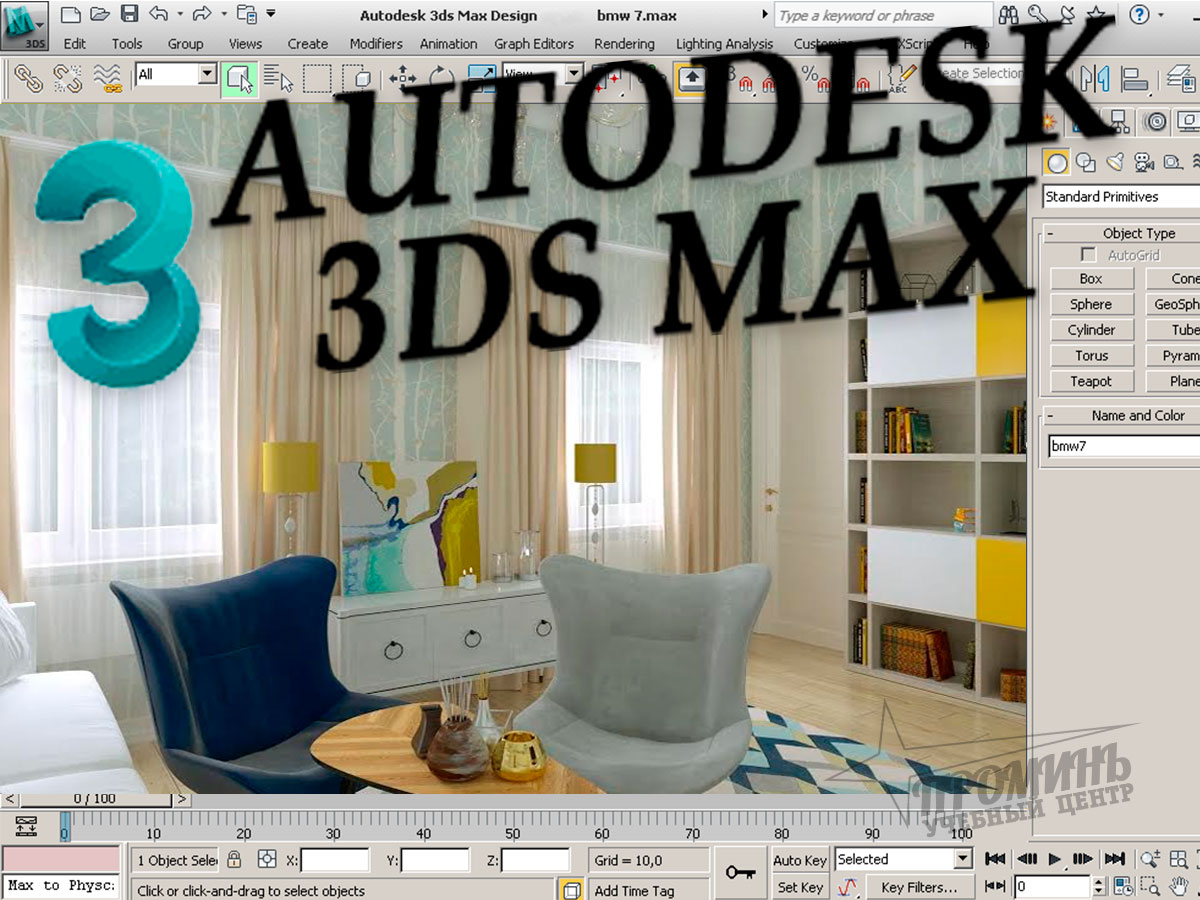Click the Play Animation button
This screenshot has width=1200, height=900.
click(1055, 859)
